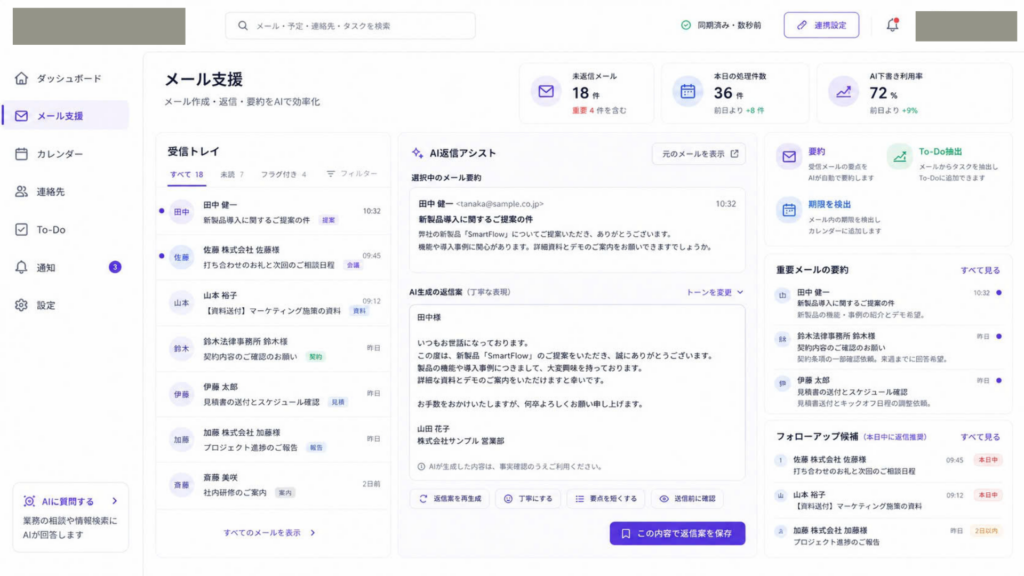
Task: Click the 提案 tag on 田中's email
Action: click(328, 220)
